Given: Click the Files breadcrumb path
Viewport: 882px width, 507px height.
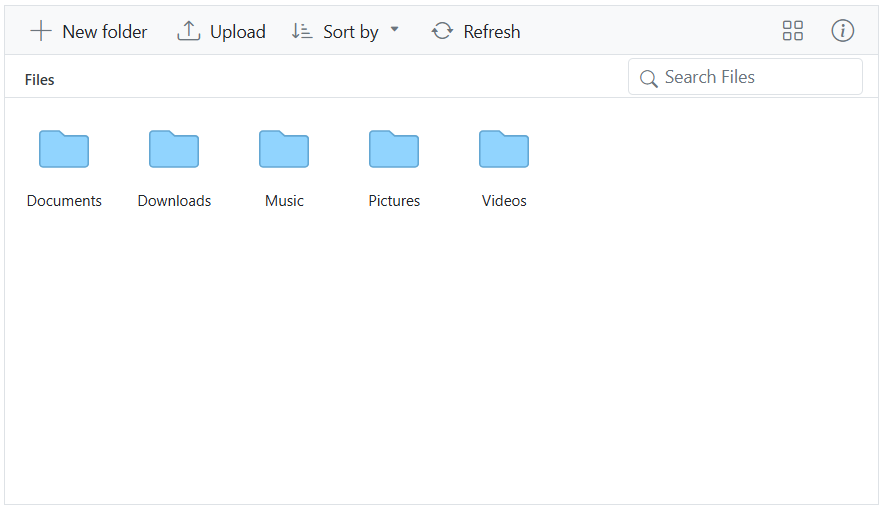Looking at the screenshot, I should 40,80.
